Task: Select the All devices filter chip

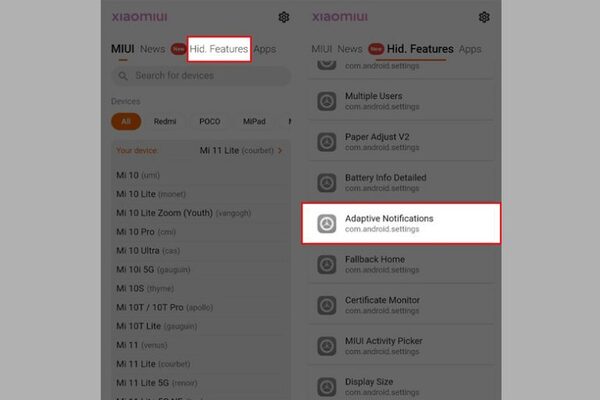Action: pos(126,121)
